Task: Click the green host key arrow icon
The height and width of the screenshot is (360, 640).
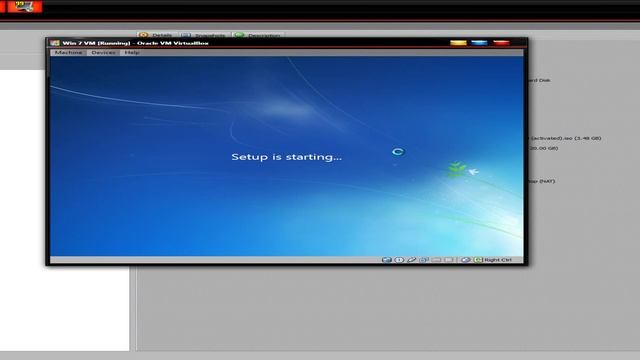Action: [478, 260]
